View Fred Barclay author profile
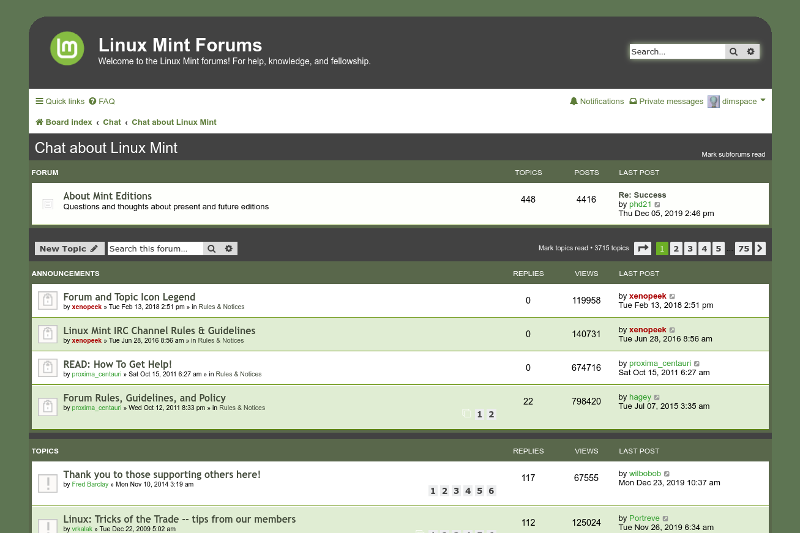Image resolution: width=800 pixels, height=533 pixels. pos(90,485)
